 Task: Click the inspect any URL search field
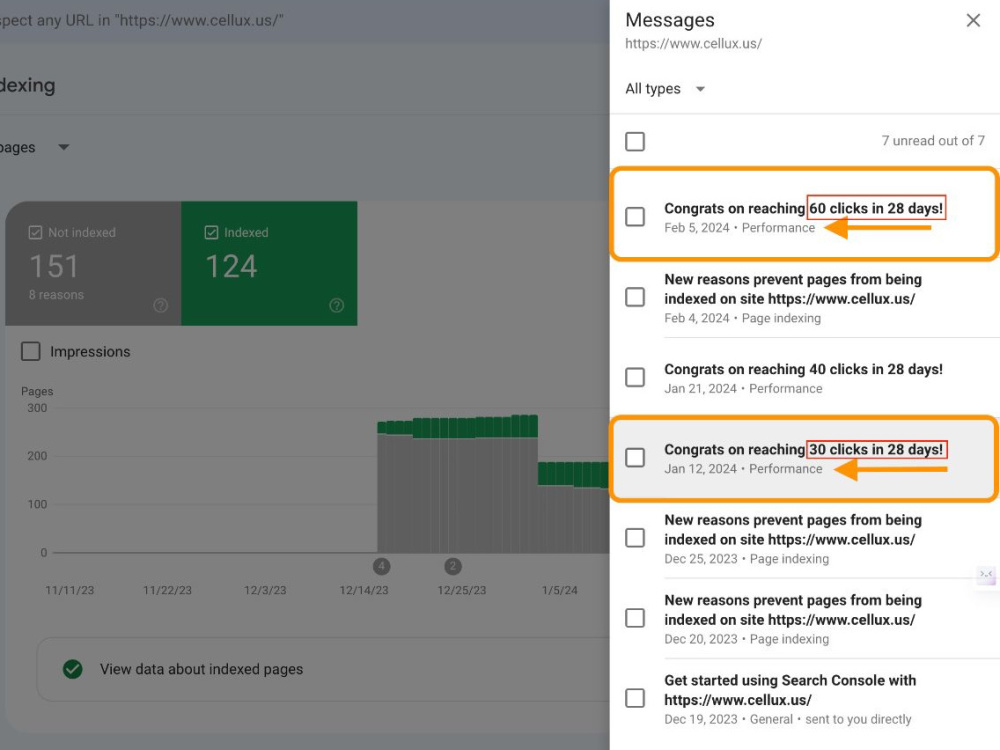coord(305,20)
